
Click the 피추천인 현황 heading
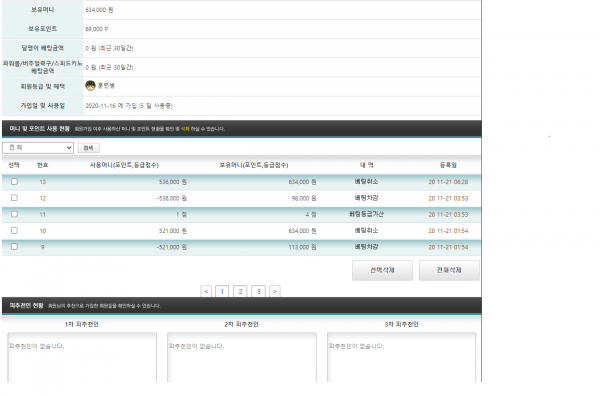point(26,305)
